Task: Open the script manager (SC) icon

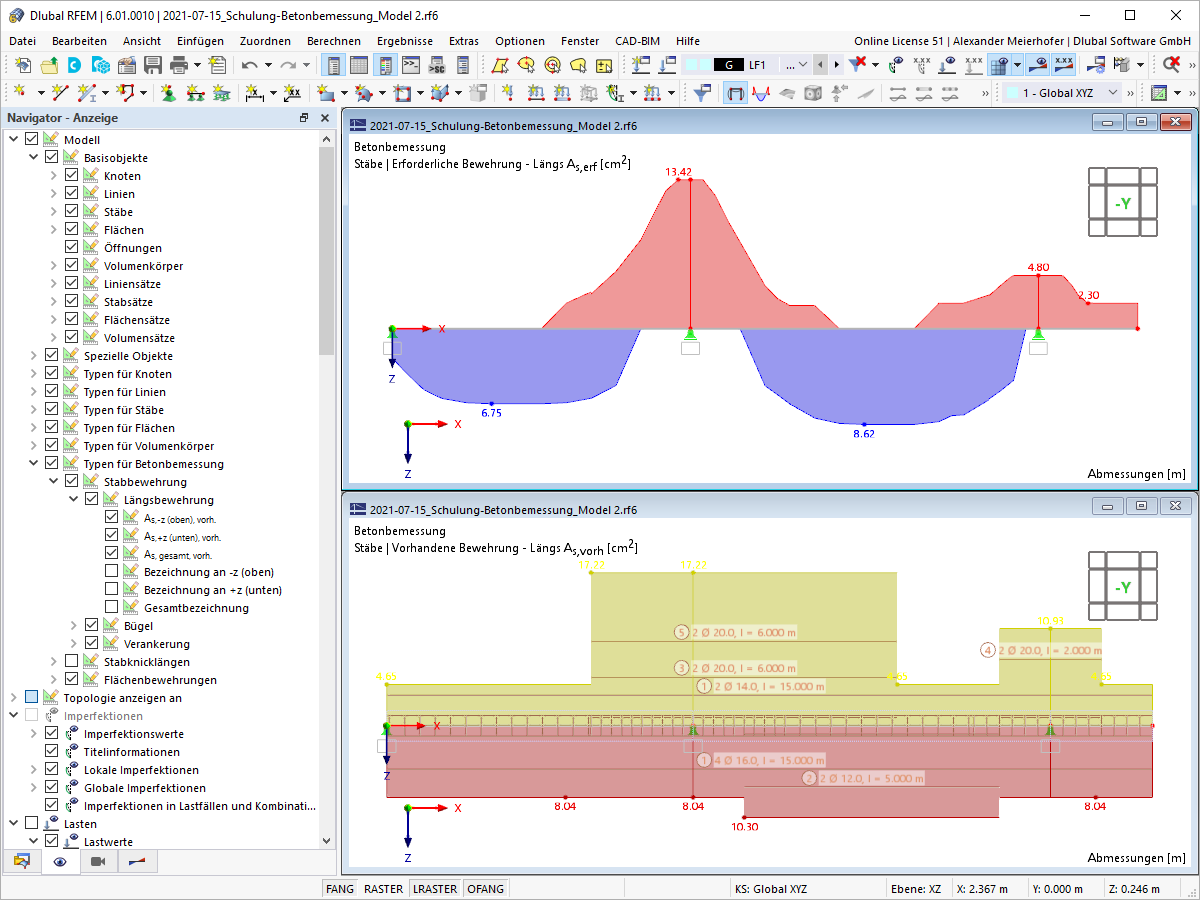Action: pyautogui.click(x=437, y=65)
